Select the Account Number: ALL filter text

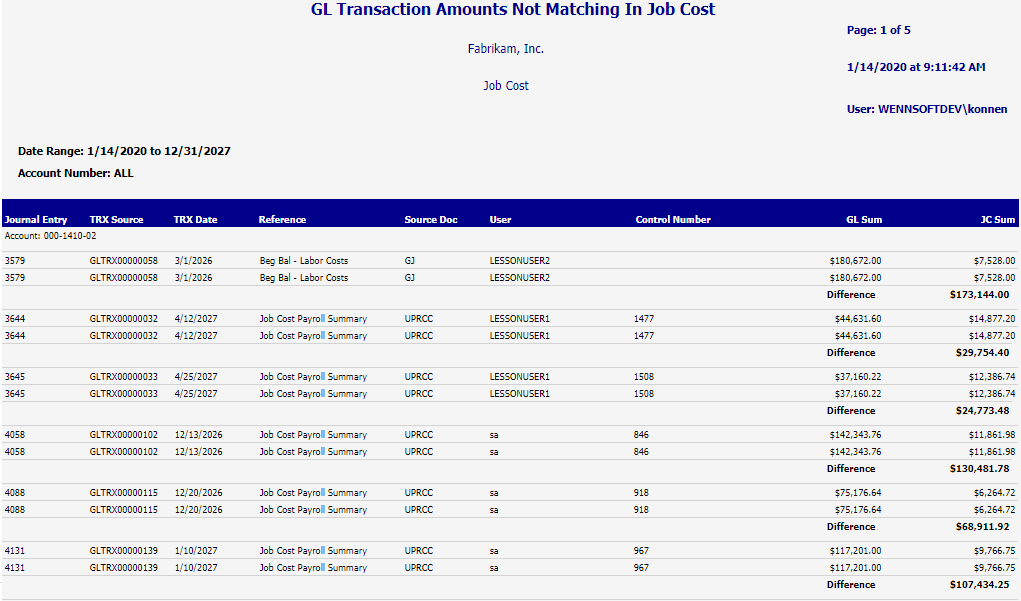coord(75,173)
